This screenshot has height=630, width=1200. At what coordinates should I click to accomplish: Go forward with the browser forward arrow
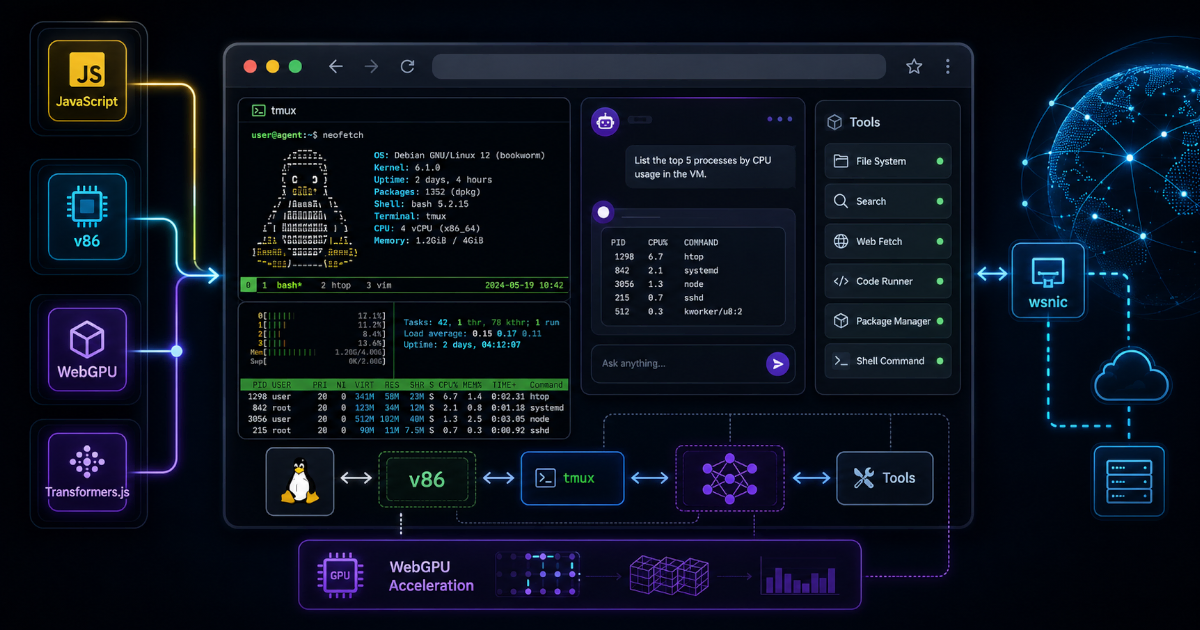point(371,66)
